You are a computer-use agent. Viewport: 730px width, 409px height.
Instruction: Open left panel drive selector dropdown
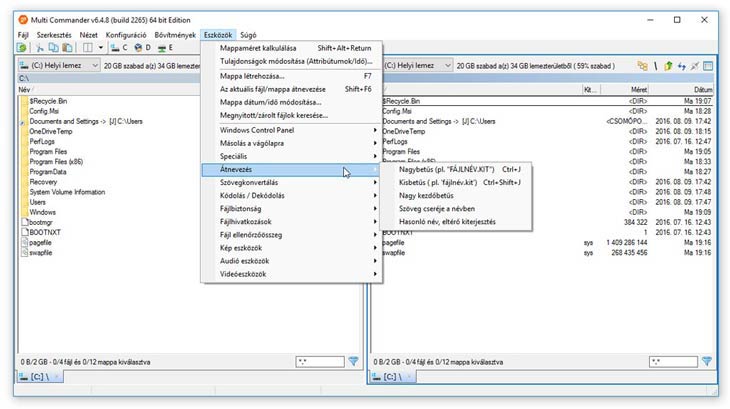(x=58, y=66)
